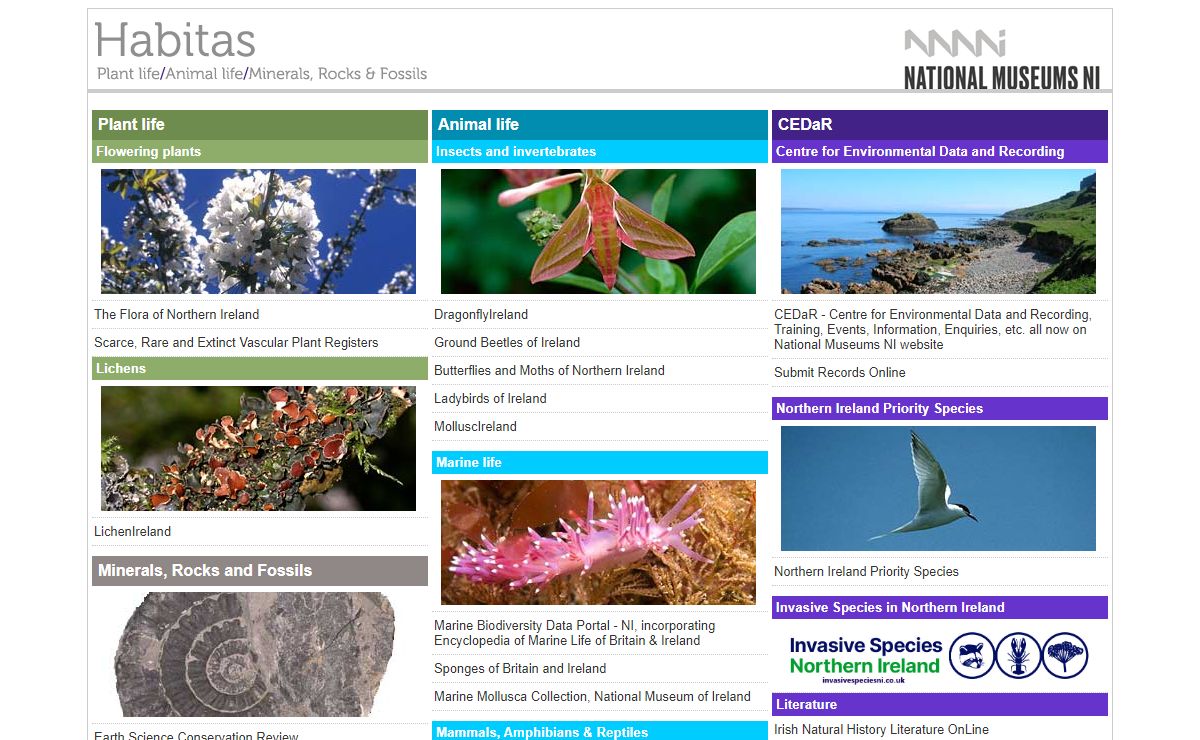This screenshot has width=1200, height=740.
Task: Click the rocky coastline CEDaR photo
Action: point(938,231)
